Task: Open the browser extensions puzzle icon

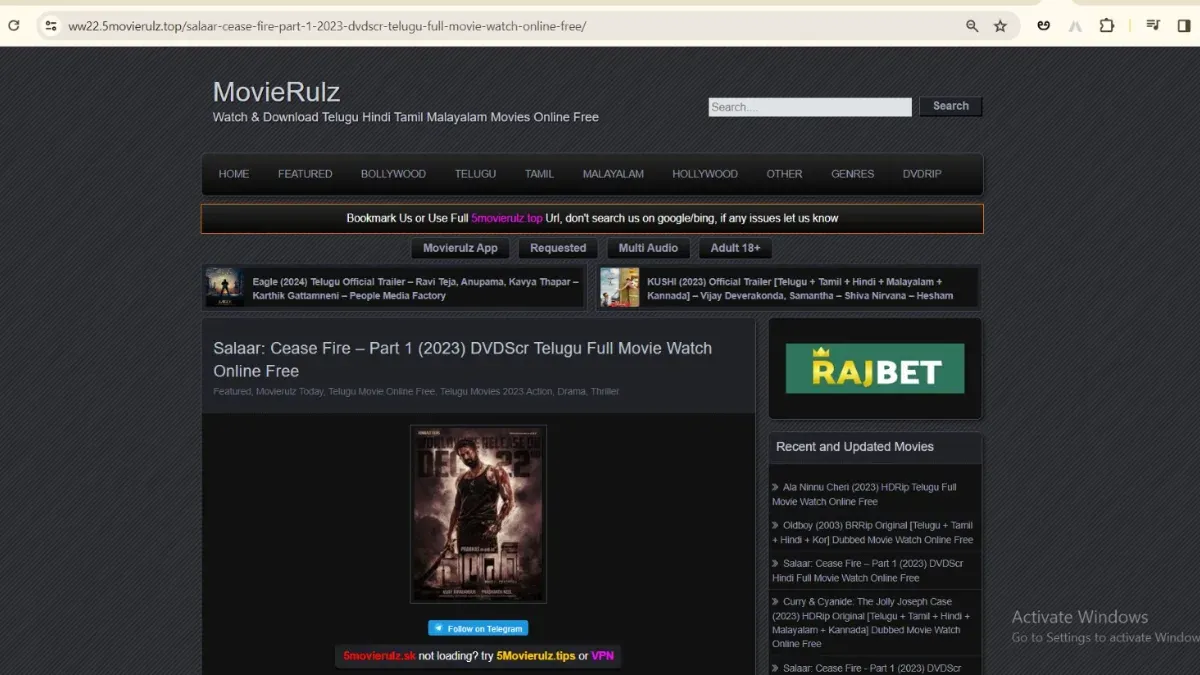Action: click(1107, 26)
